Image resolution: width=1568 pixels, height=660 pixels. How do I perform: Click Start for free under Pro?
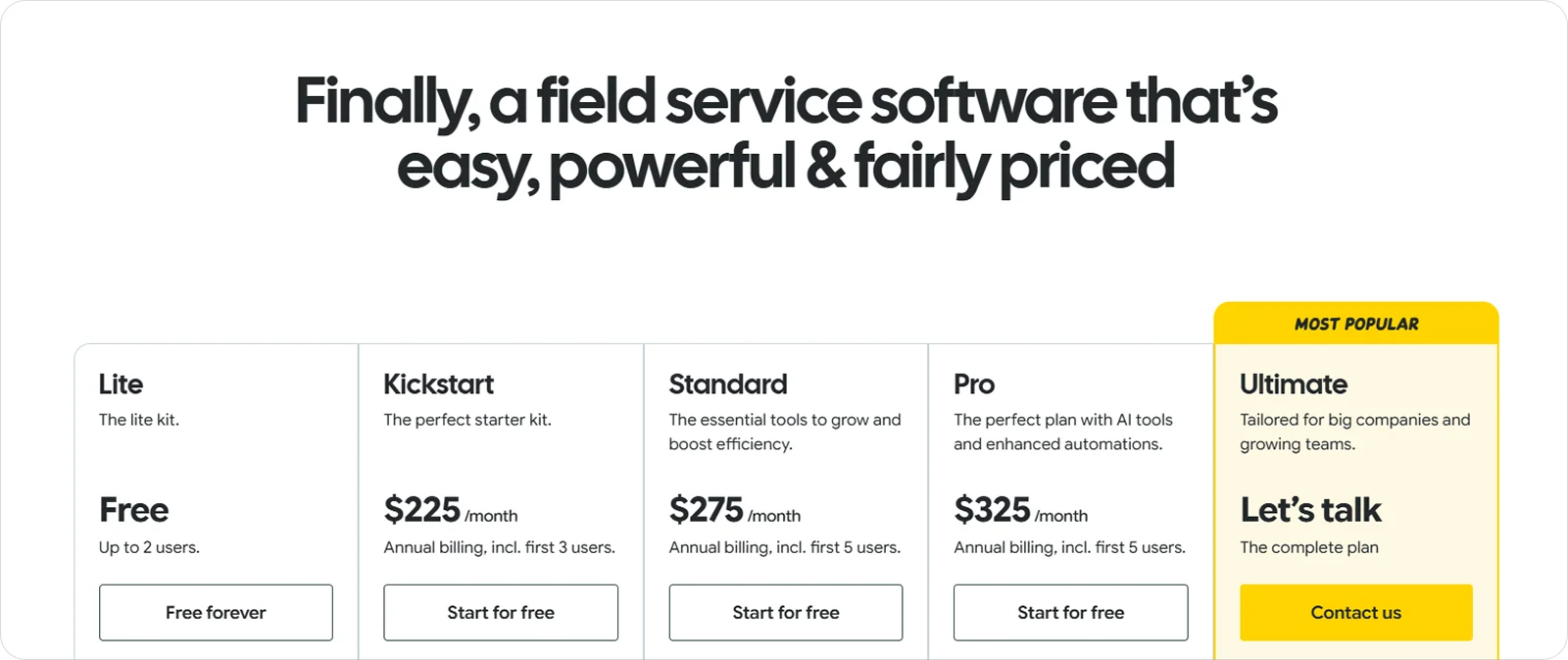click(1071, 612)
